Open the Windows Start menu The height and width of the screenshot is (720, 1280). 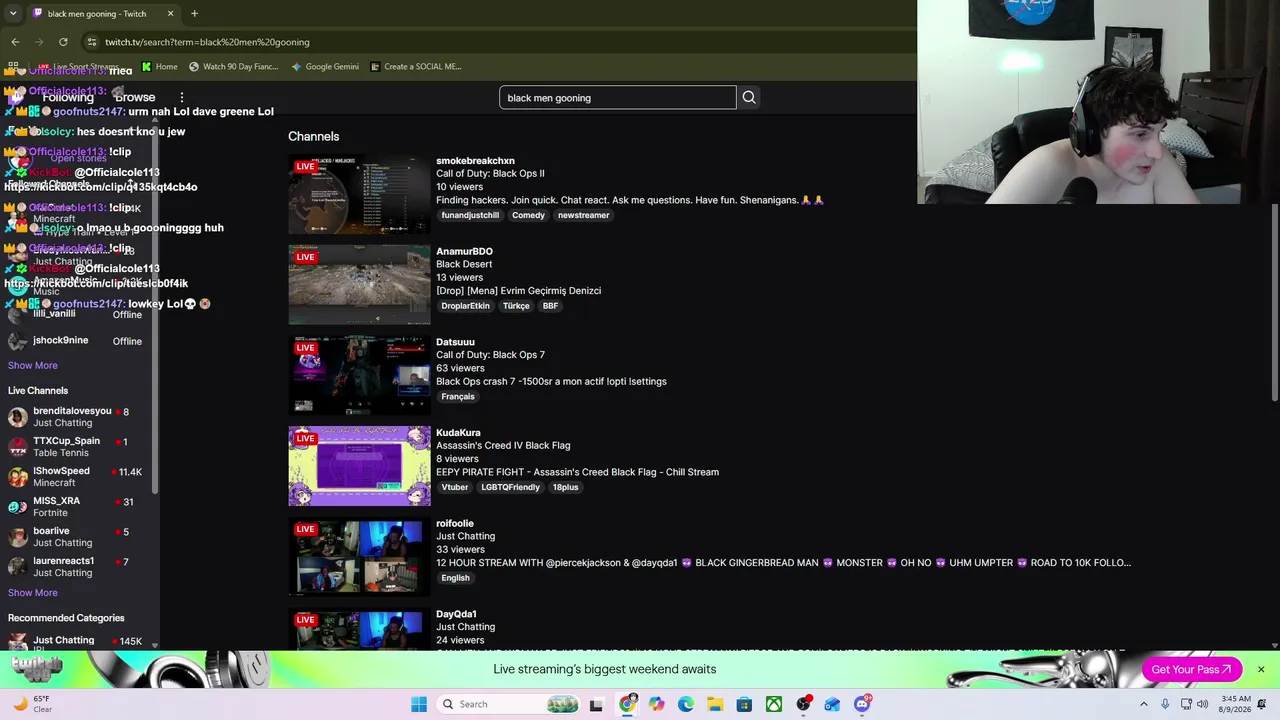pyautogui.click(x=419, y=704)
